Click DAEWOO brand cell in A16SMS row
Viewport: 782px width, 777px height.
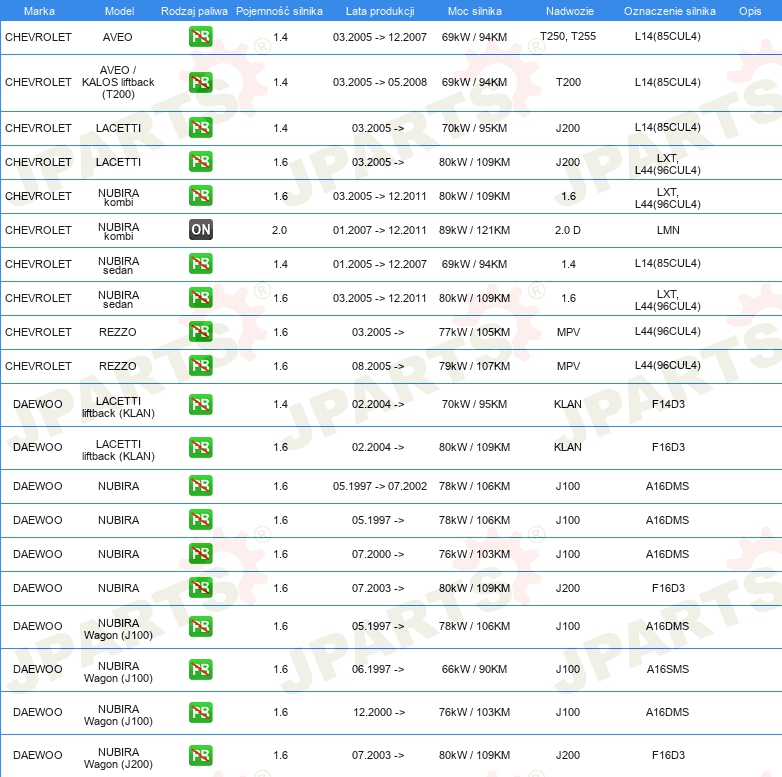(x=37, y=669)
